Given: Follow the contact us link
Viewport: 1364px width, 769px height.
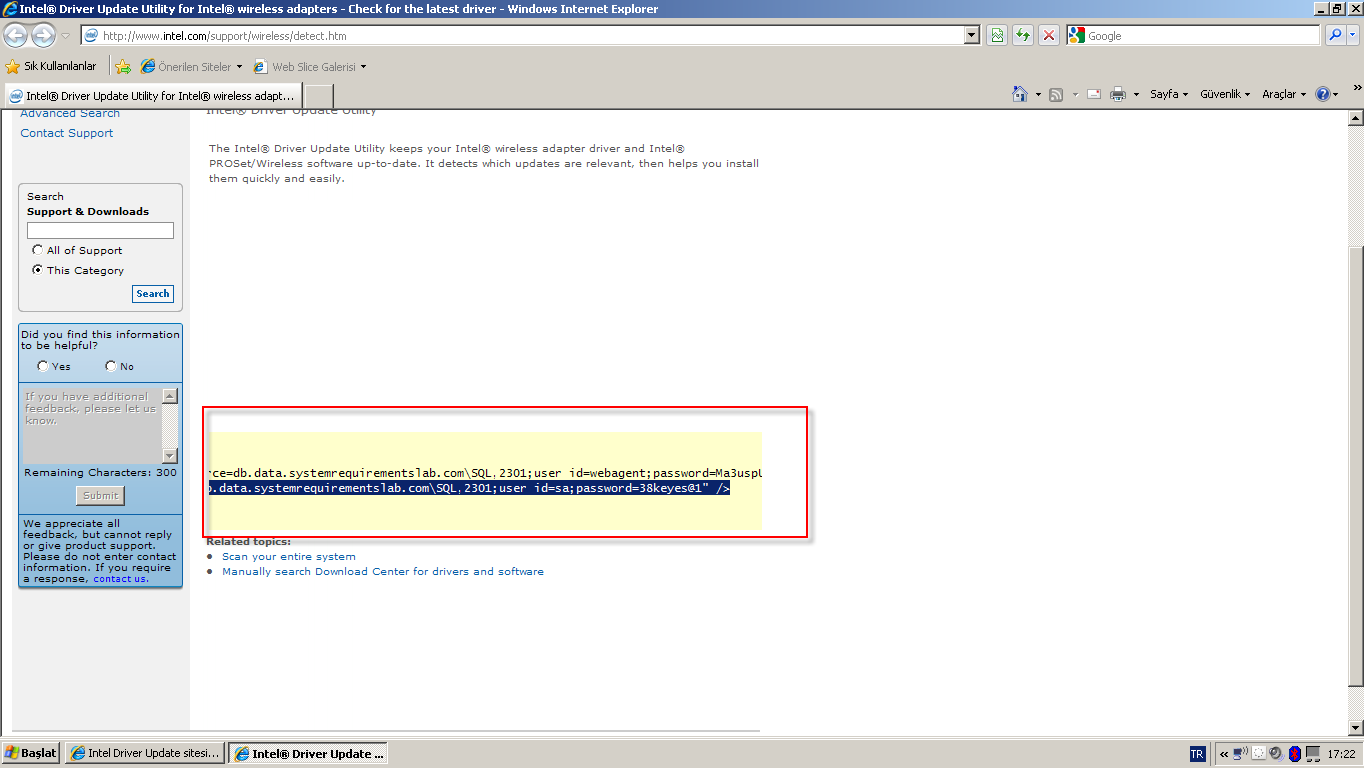Looking at the screenshot, I should [x=120, y=578].
